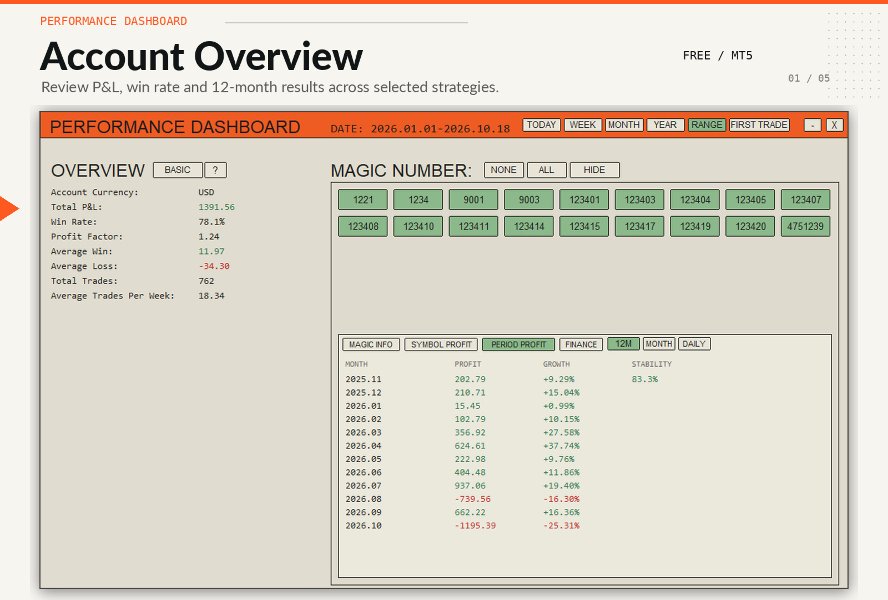Open the PERIOD PROFIT tab
Viewport: 888px width, 600px height.
click(518, 344)
